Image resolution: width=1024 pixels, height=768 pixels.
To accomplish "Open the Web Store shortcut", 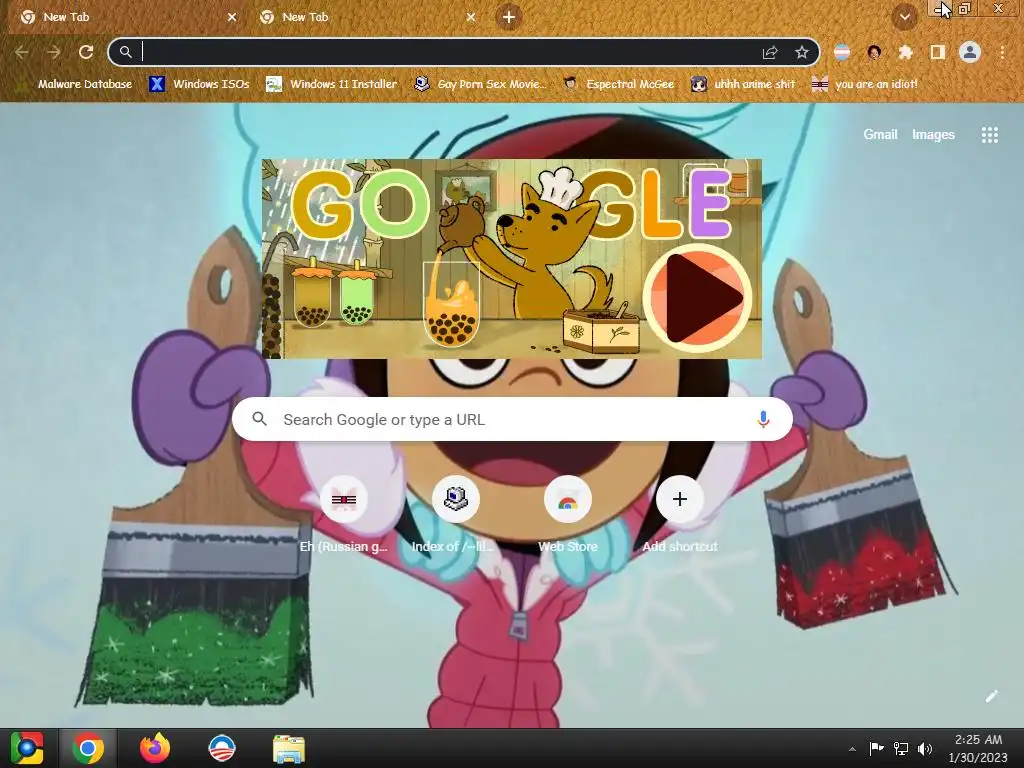I will tap(568, 516).
